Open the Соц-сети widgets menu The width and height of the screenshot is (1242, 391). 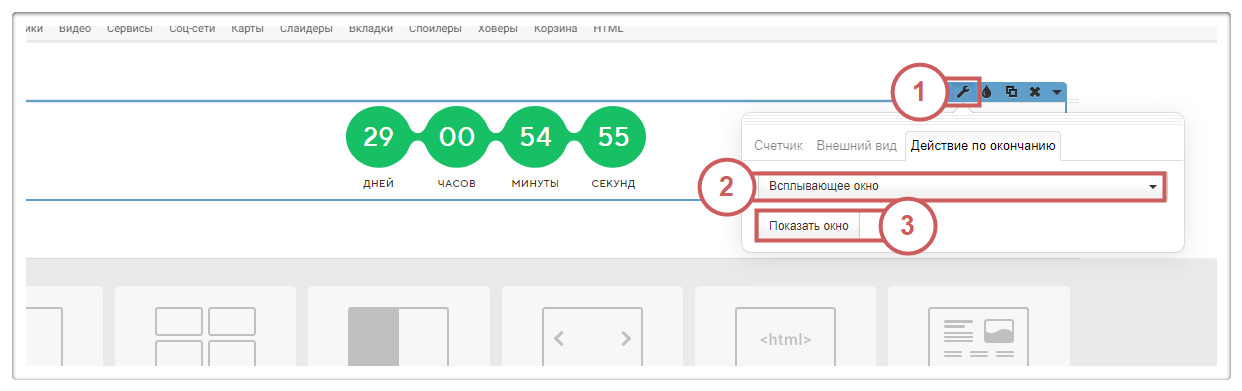tap(192, 28)
